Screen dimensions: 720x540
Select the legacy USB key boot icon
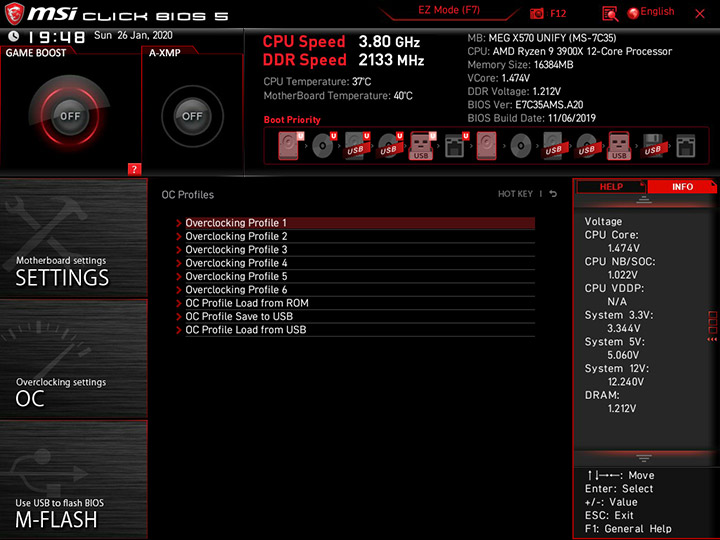coord(619,146)
